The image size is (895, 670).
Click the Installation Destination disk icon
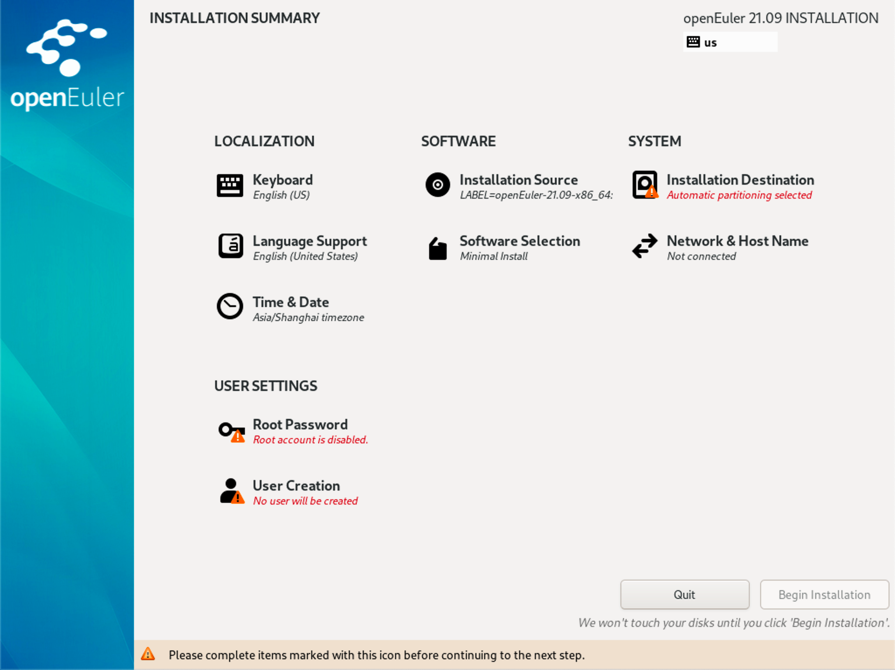645,185
